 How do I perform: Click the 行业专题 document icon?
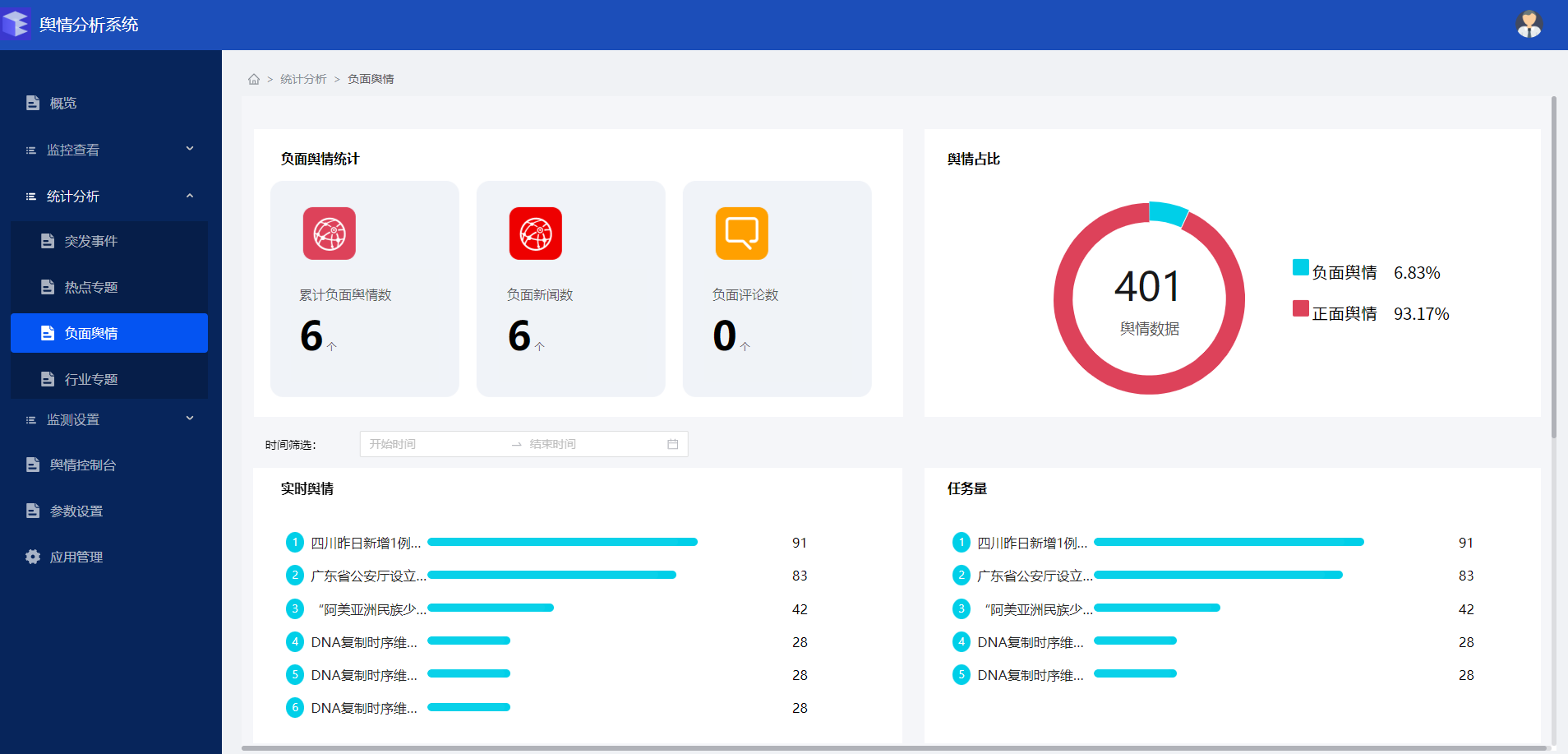(48, 379)
